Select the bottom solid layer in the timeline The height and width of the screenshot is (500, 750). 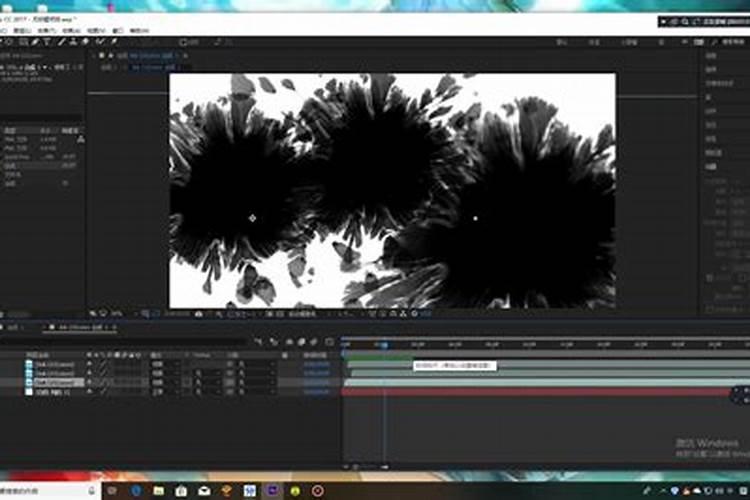(53, 391)
